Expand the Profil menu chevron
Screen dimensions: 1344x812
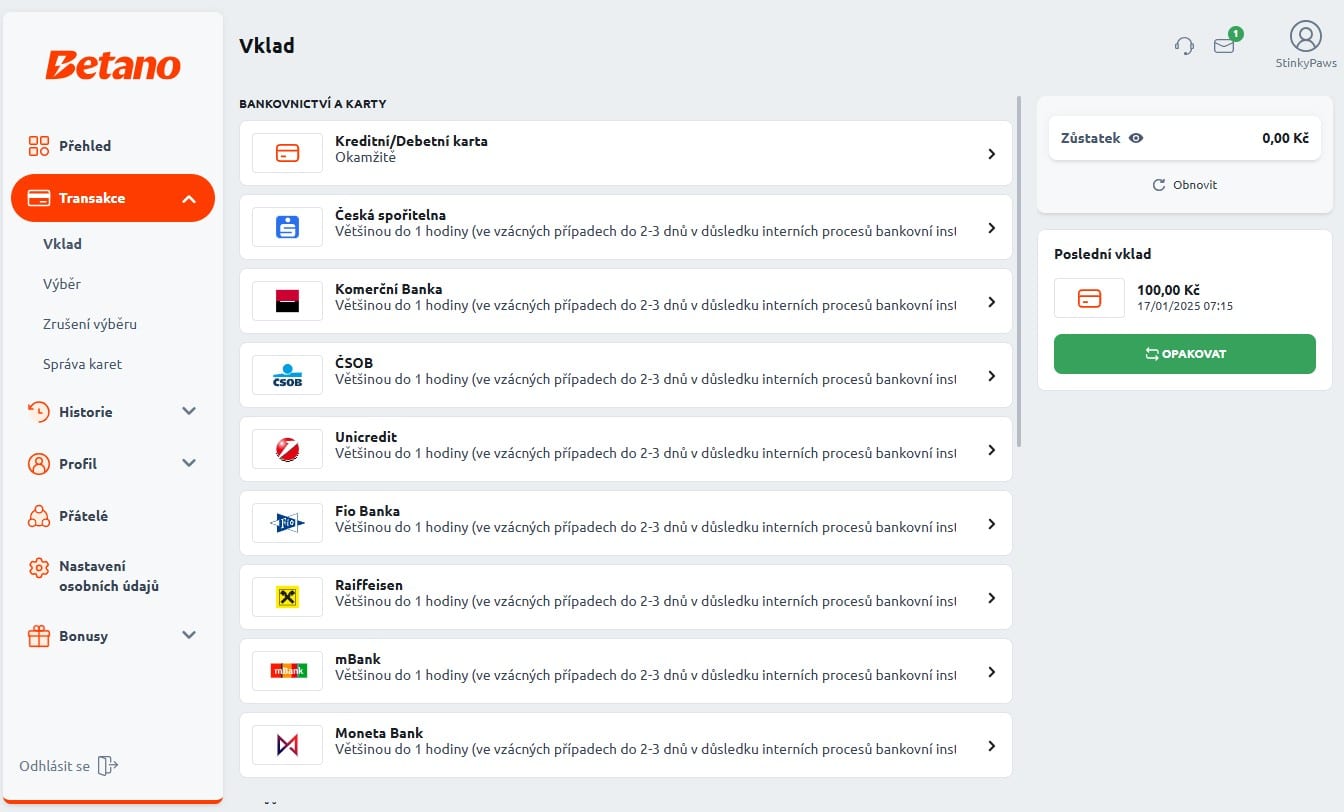pyautogui.click(x=189, y=464)
